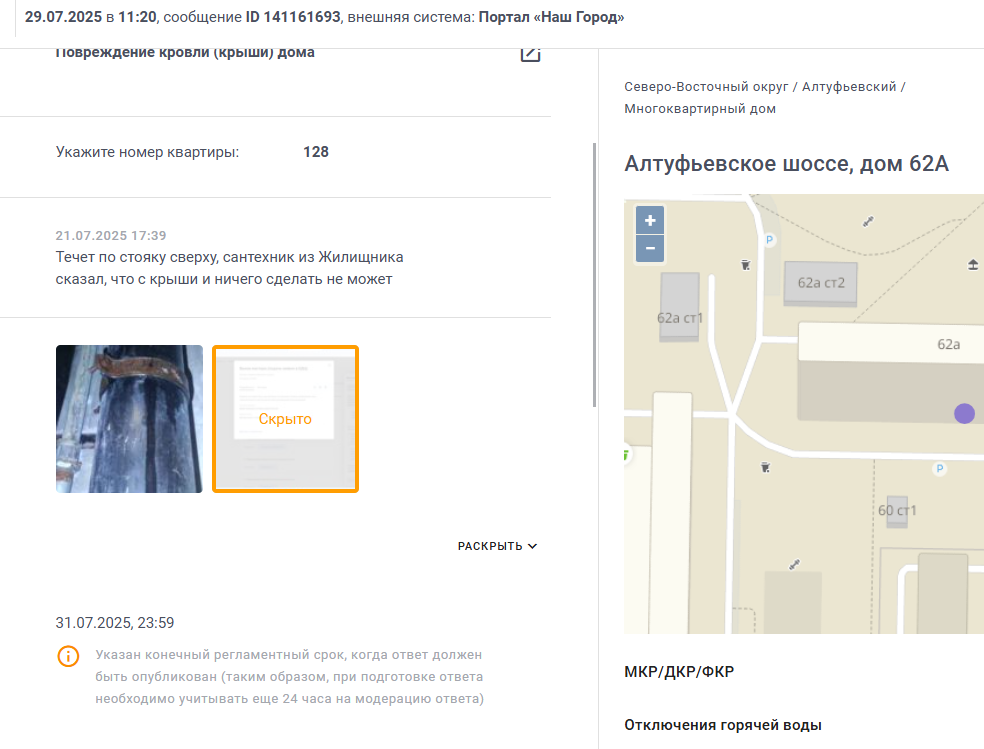Expand the details with 'РАСКРЫТЬ'
The height and width of the screenshot is (749, 984).
pos(497,546)
